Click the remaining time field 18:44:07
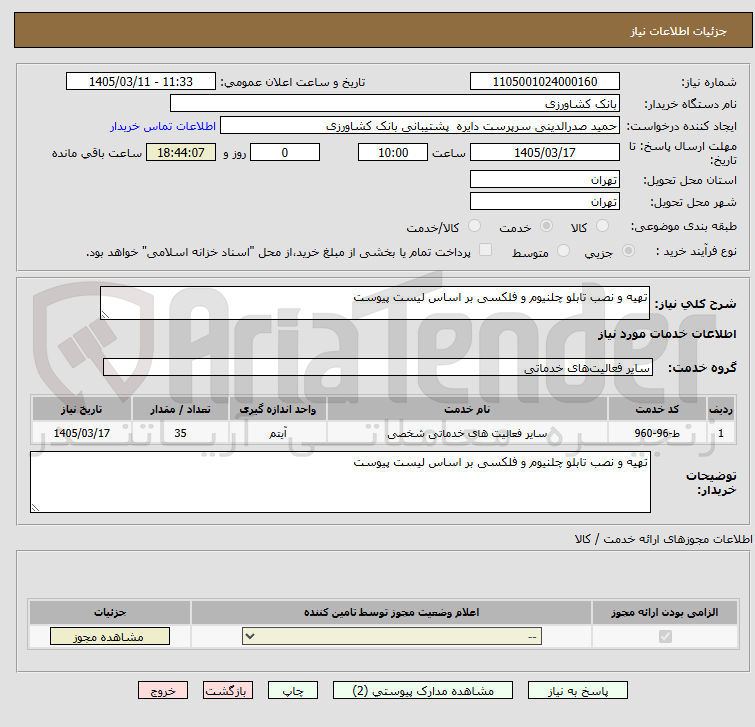This screenshot has width=755, height=727. (x=181, y=153)
